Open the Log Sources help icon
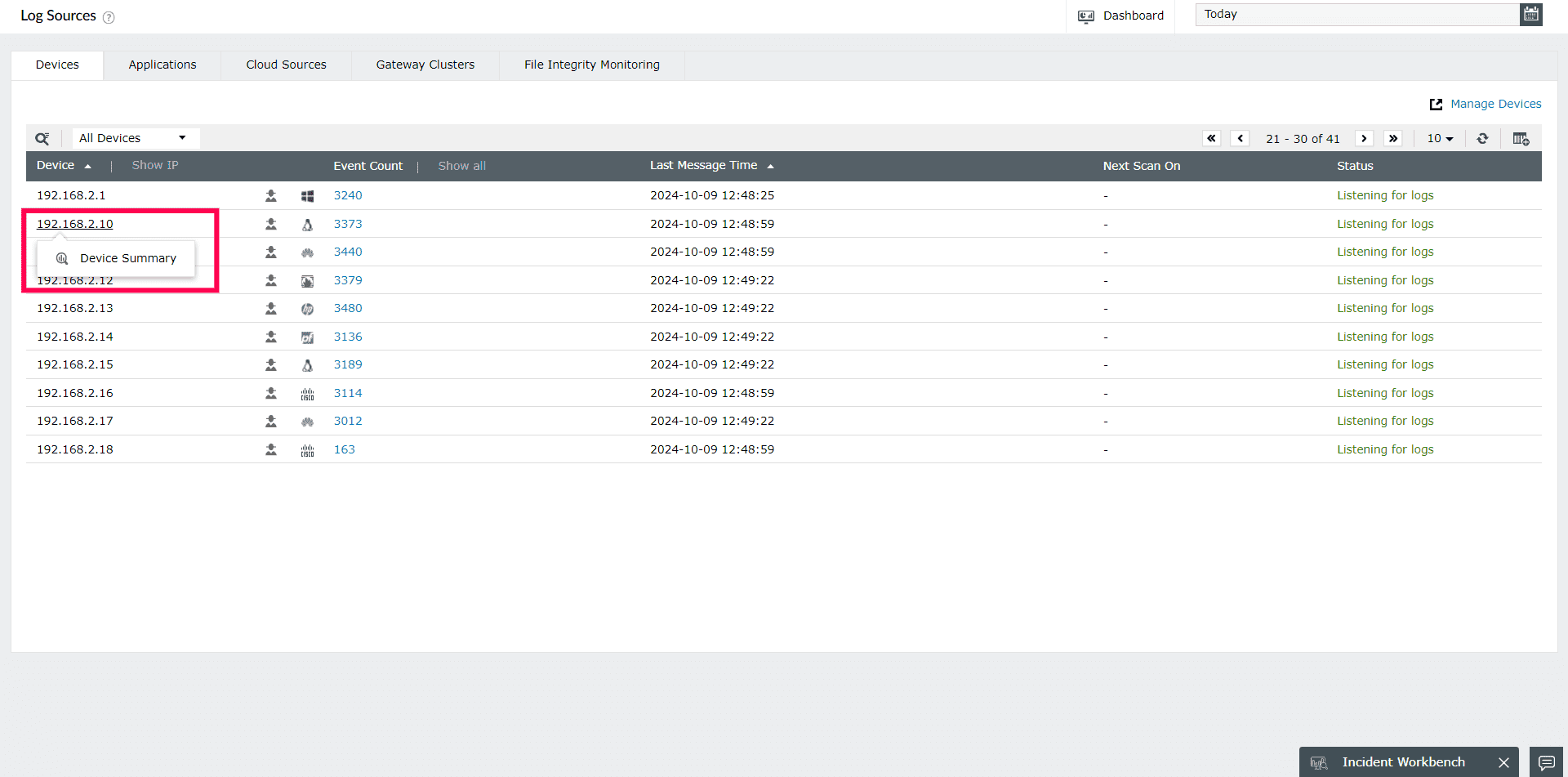 [x=109, y=17]
